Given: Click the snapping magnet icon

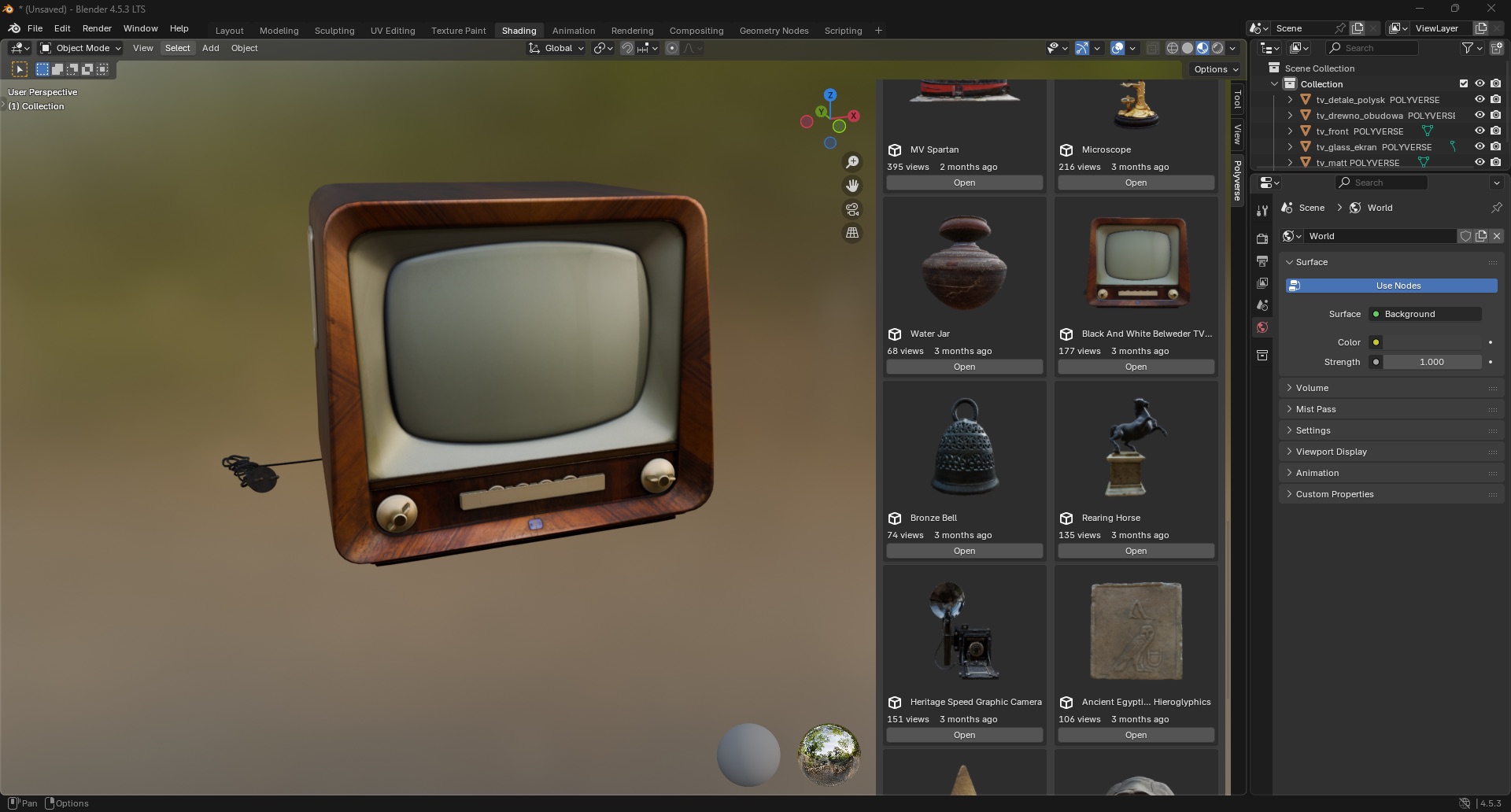Looking at the screenshot, I should 627,48.
